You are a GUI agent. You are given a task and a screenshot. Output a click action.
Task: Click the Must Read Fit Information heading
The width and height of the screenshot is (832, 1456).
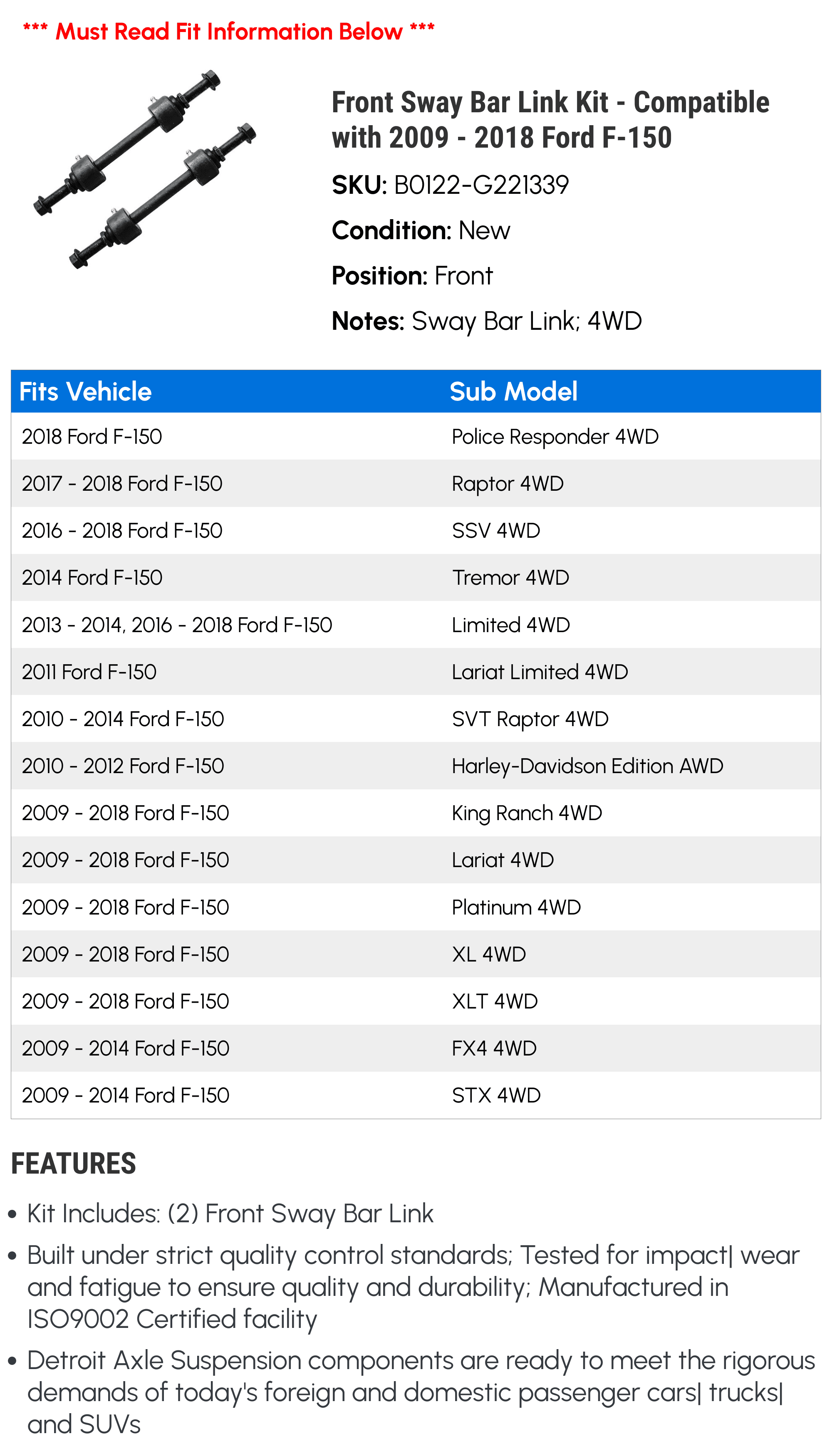click(x=228, y=32)
